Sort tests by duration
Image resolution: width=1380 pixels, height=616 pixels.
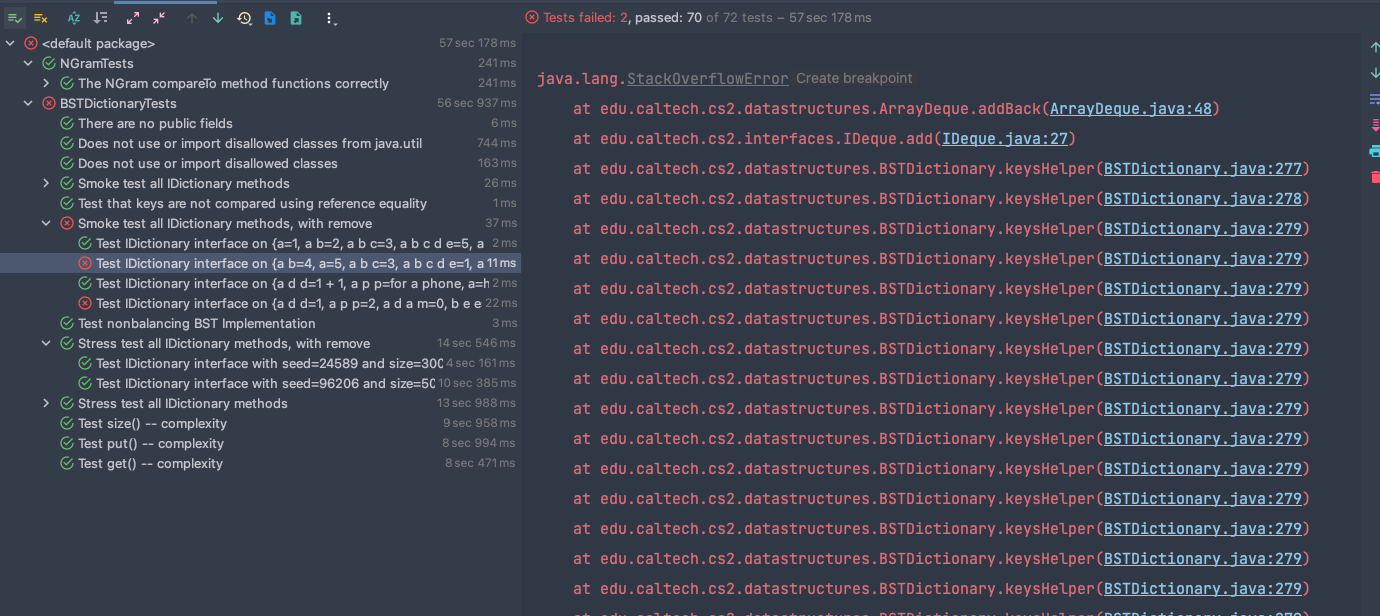tap(101, 18)
